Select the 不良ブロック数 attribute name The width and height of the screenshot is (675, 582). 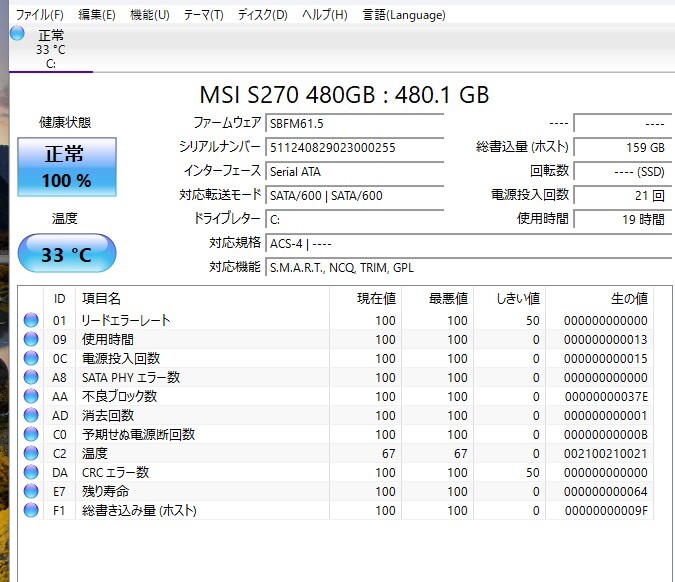point(120,396)
